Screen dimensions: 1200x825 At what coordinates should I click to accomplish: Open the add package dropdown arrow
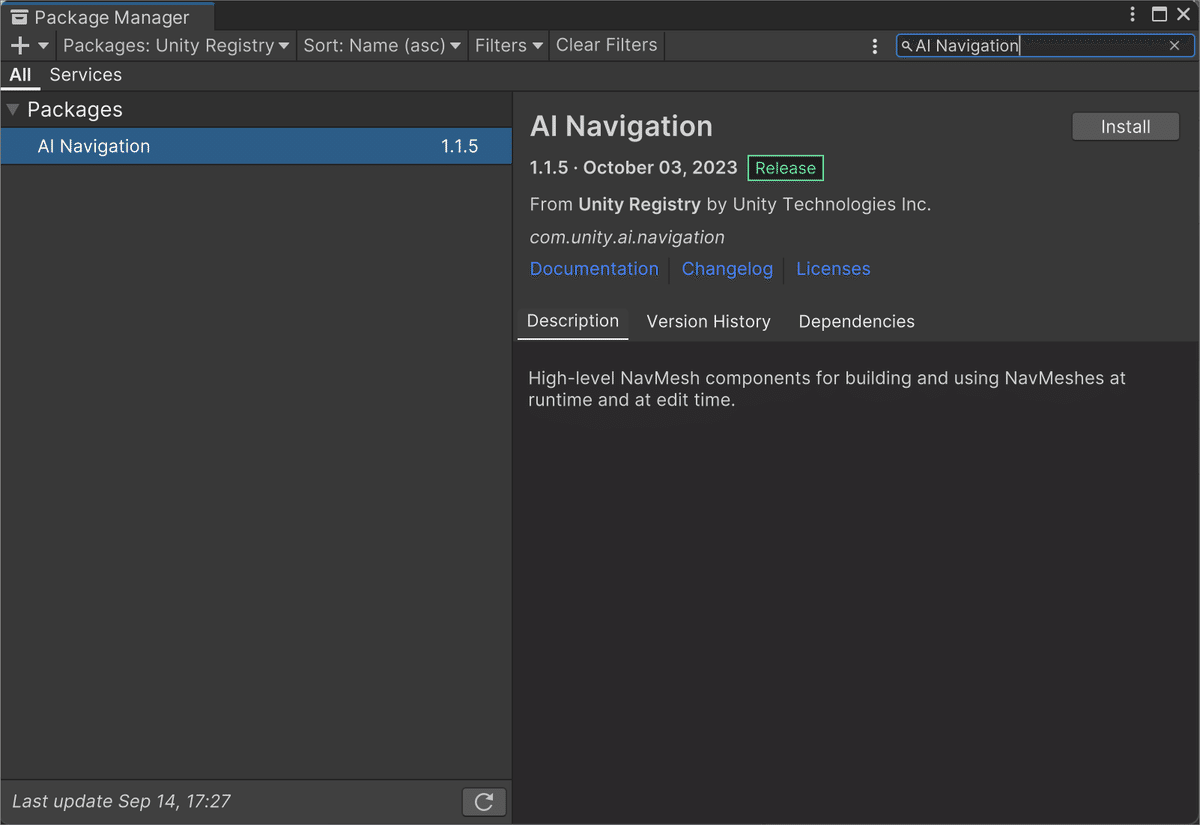pos(43,46)
